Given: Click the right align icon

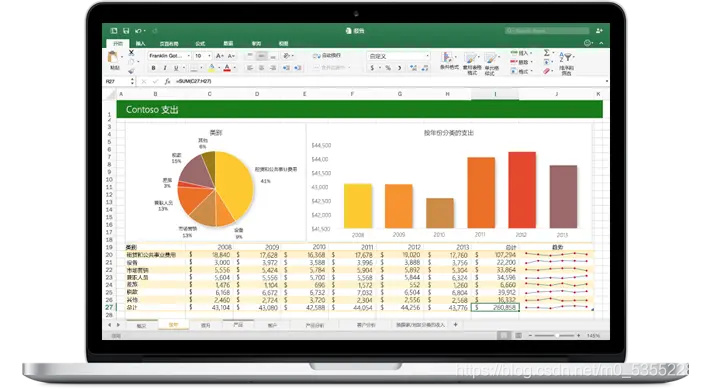Looking at the screenshot, I should [272, 68].
